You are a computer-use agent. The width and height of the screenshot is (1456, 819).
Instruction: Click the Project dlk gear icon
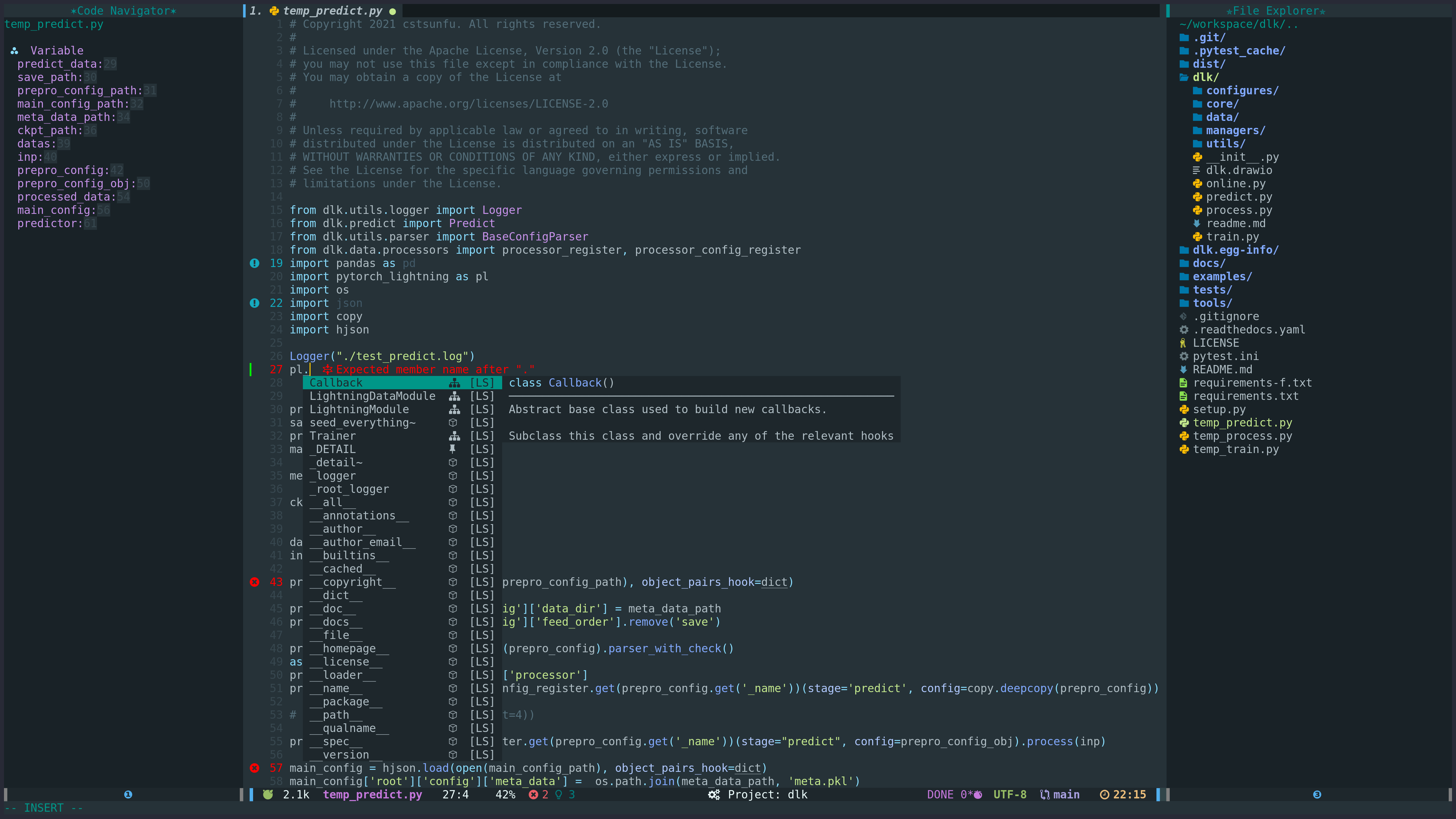point(714,794)
